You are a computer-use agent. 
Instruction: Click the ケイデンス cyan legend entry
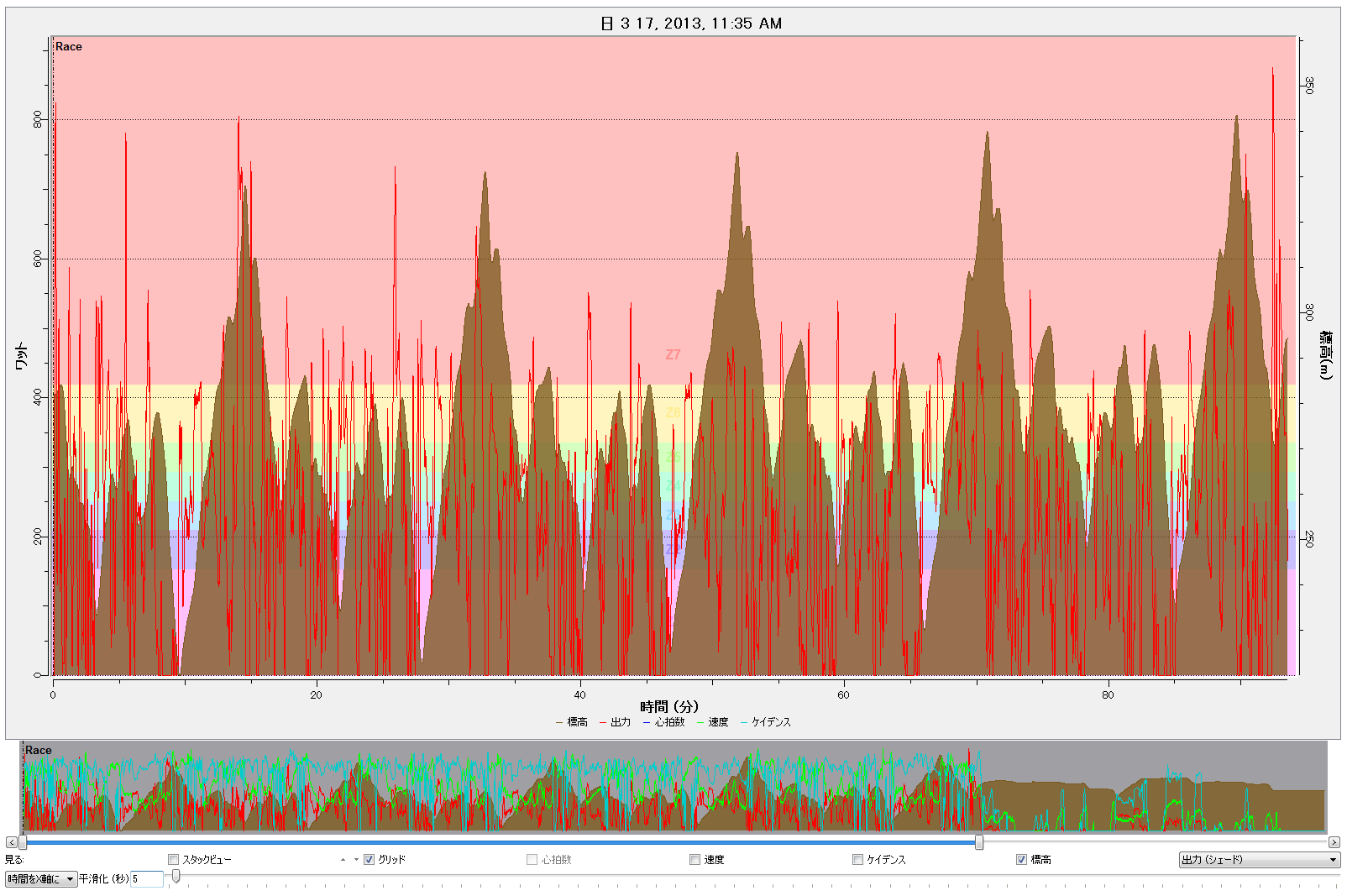click(x=765, y=722)
